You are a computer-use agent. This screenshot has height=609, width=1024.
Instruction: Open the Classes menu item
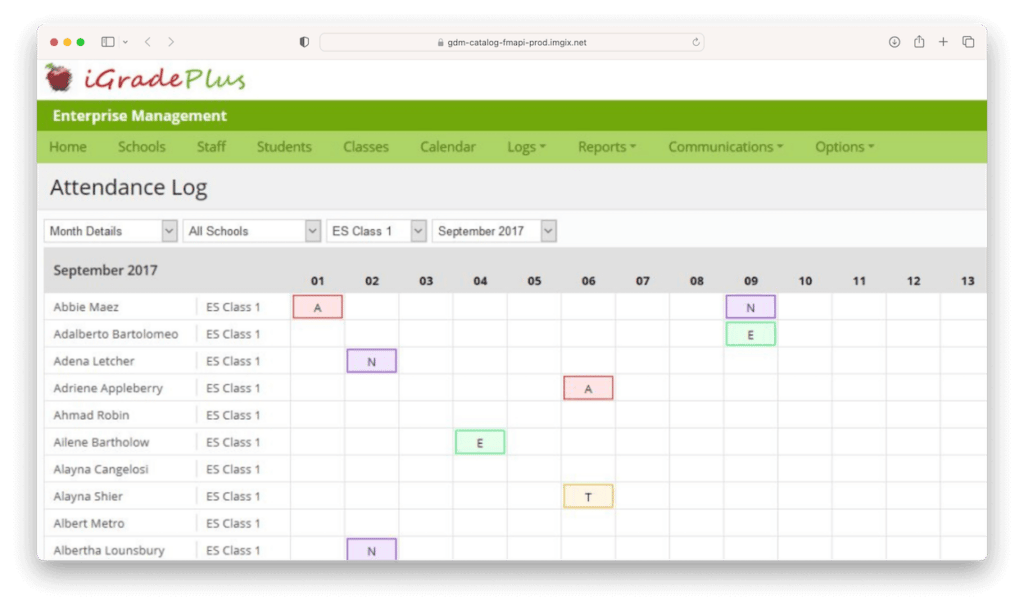coord(366,147)
